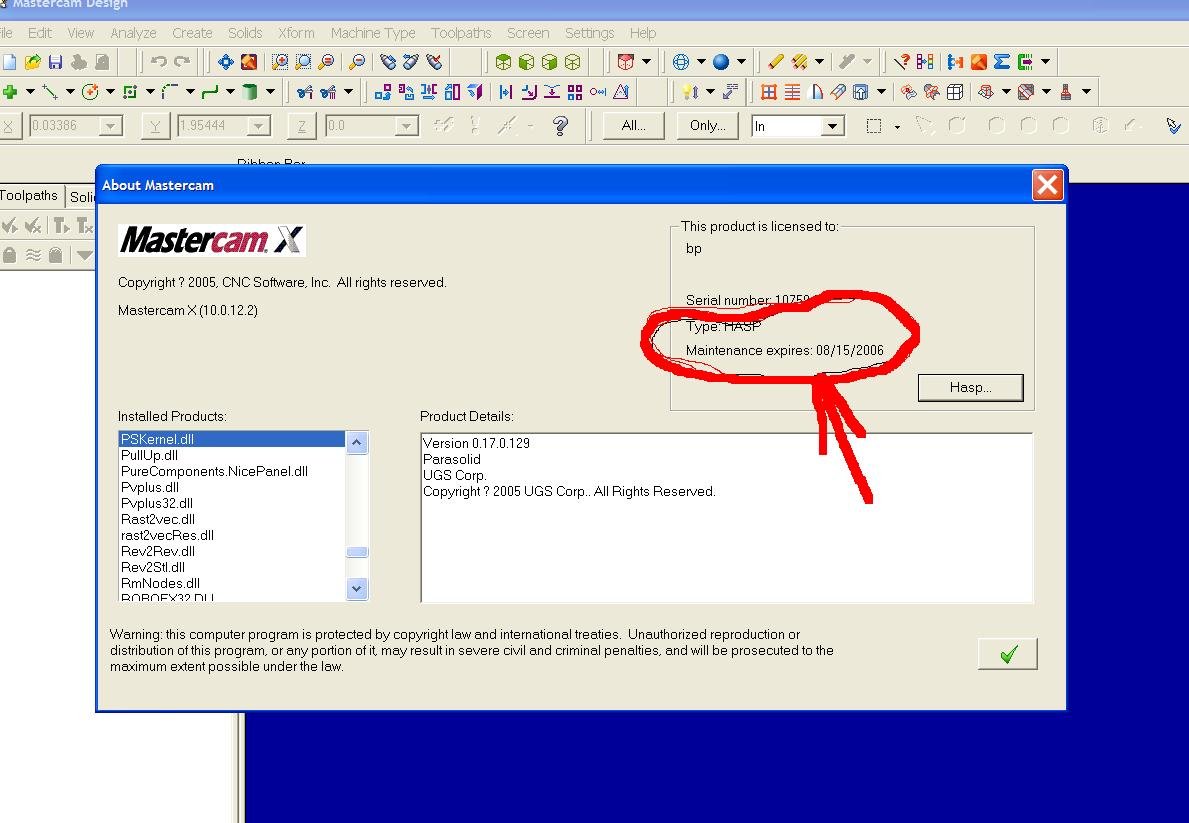Open the dropdown next to the red cube icon

pyautogui.click(x=646, y=61)
